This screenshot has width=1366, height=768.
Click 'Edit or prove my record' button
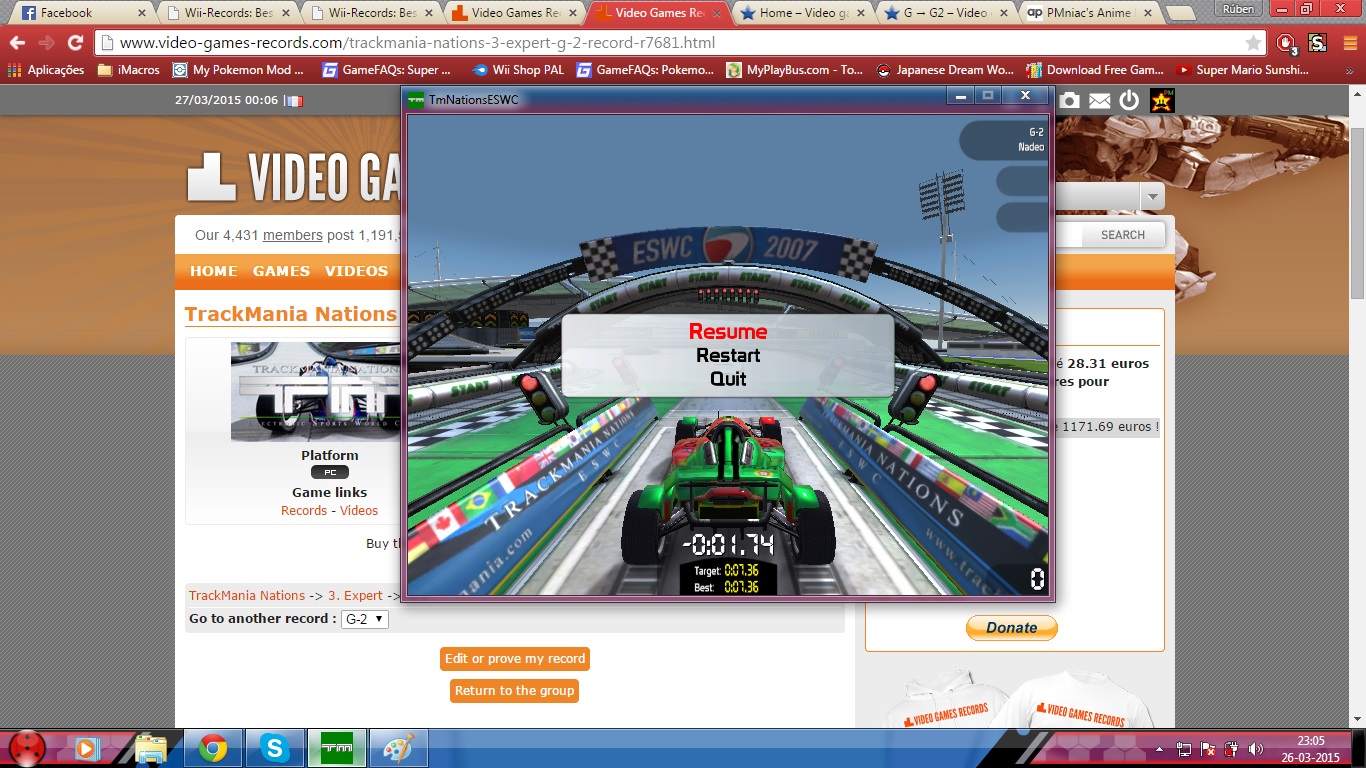tap(515, 659)
